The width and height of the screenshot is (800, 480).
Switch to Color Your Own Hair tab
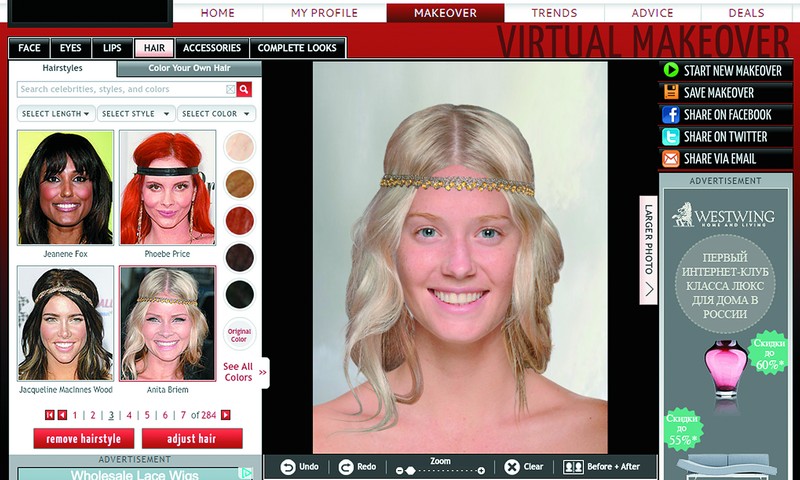tap(189, 68)
